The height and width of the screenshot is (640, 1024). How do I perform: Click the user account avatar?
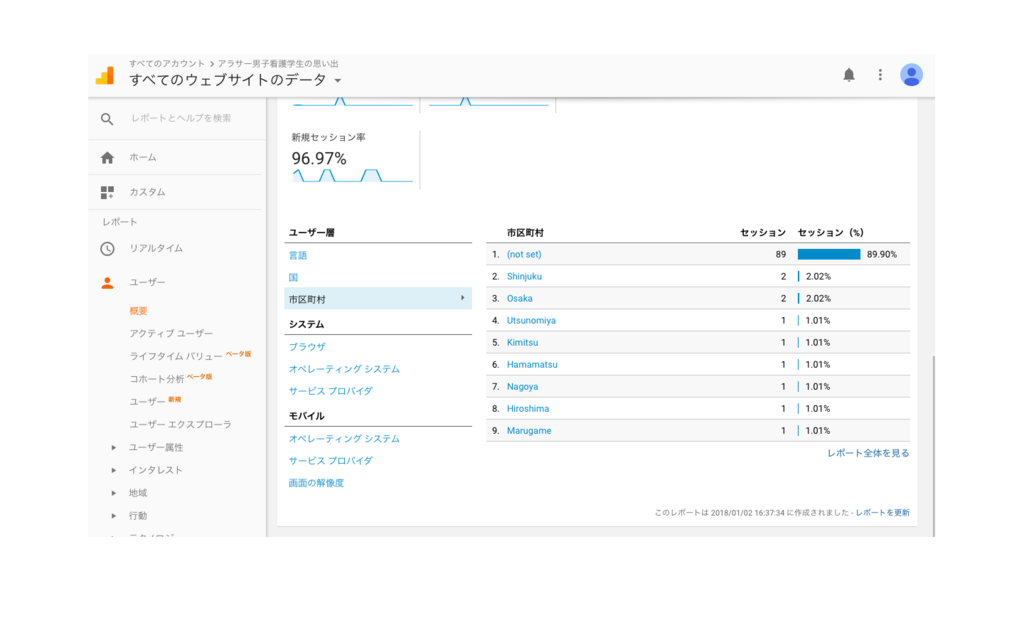tap(911, 75)
